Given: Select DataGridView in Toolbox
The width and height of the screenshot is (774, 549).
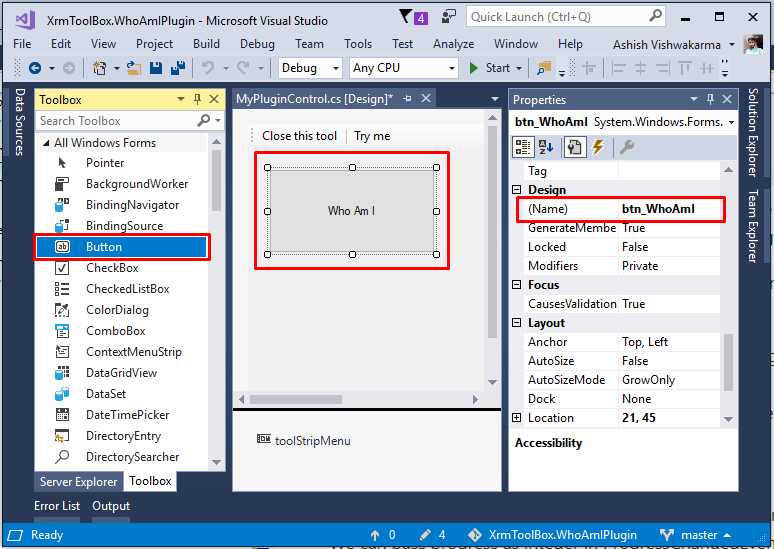Looking at the screenshot, I should coord(121,373).
